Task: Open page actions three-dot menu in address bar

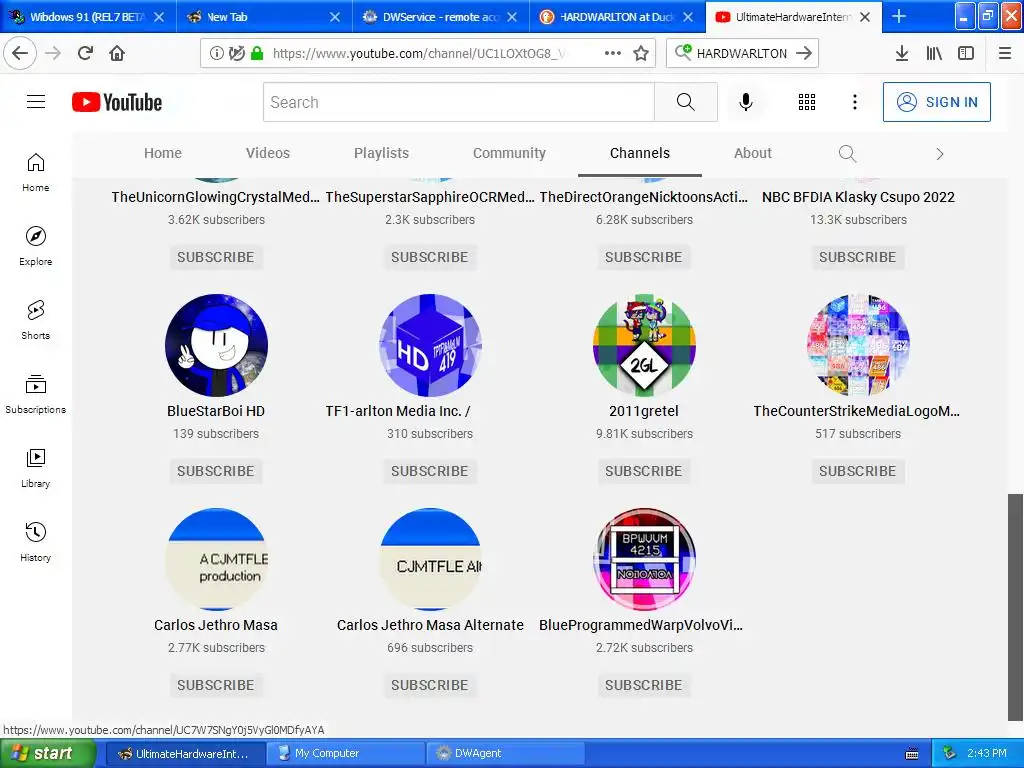Action: (x=613, y=53)
